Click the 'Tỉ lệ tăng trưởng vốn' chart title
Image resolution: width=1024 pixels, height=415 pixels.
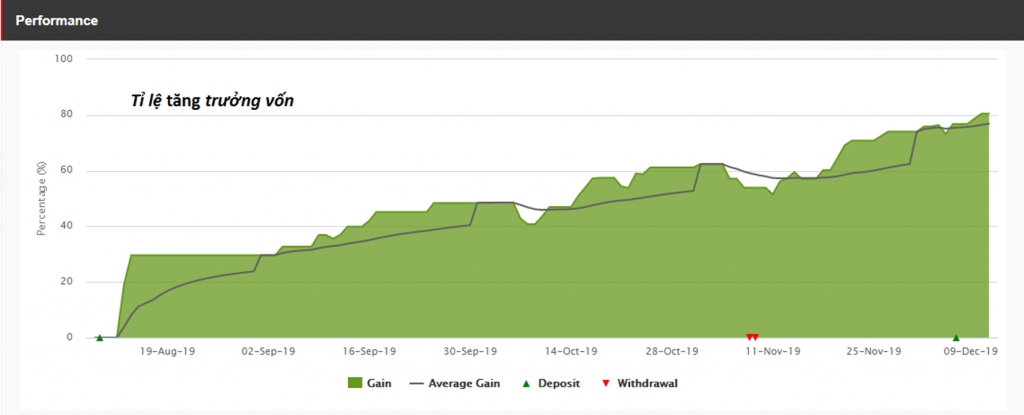[211, 101]
